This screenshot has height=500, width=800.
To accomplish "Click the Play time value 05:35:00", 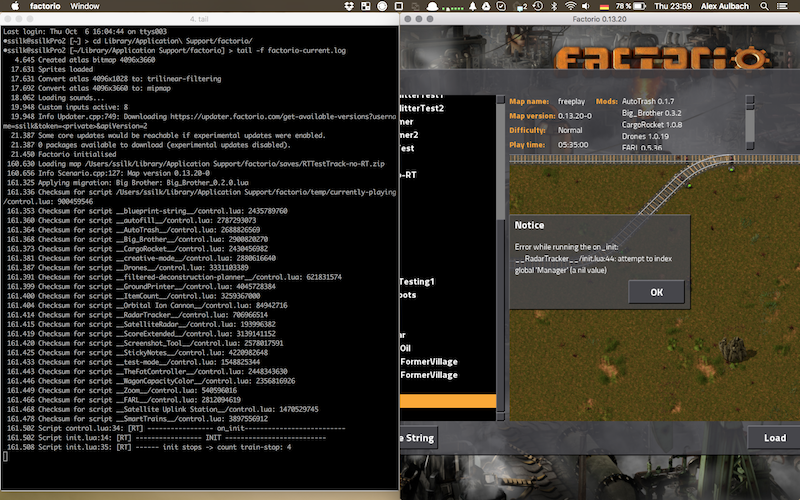I will (573, 145).
